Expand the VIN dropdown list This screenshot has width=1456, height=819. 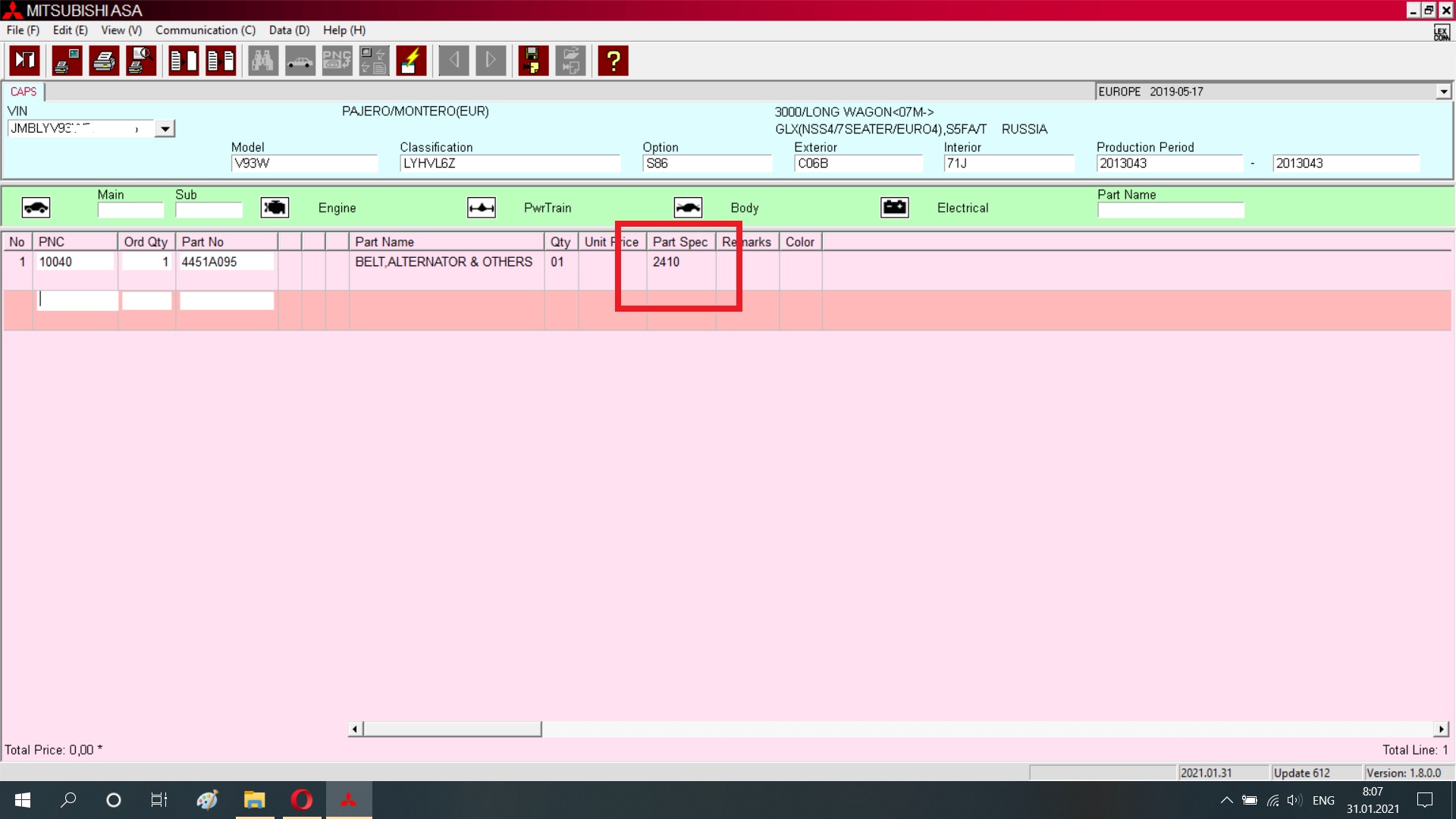click(x=165, y=129)
